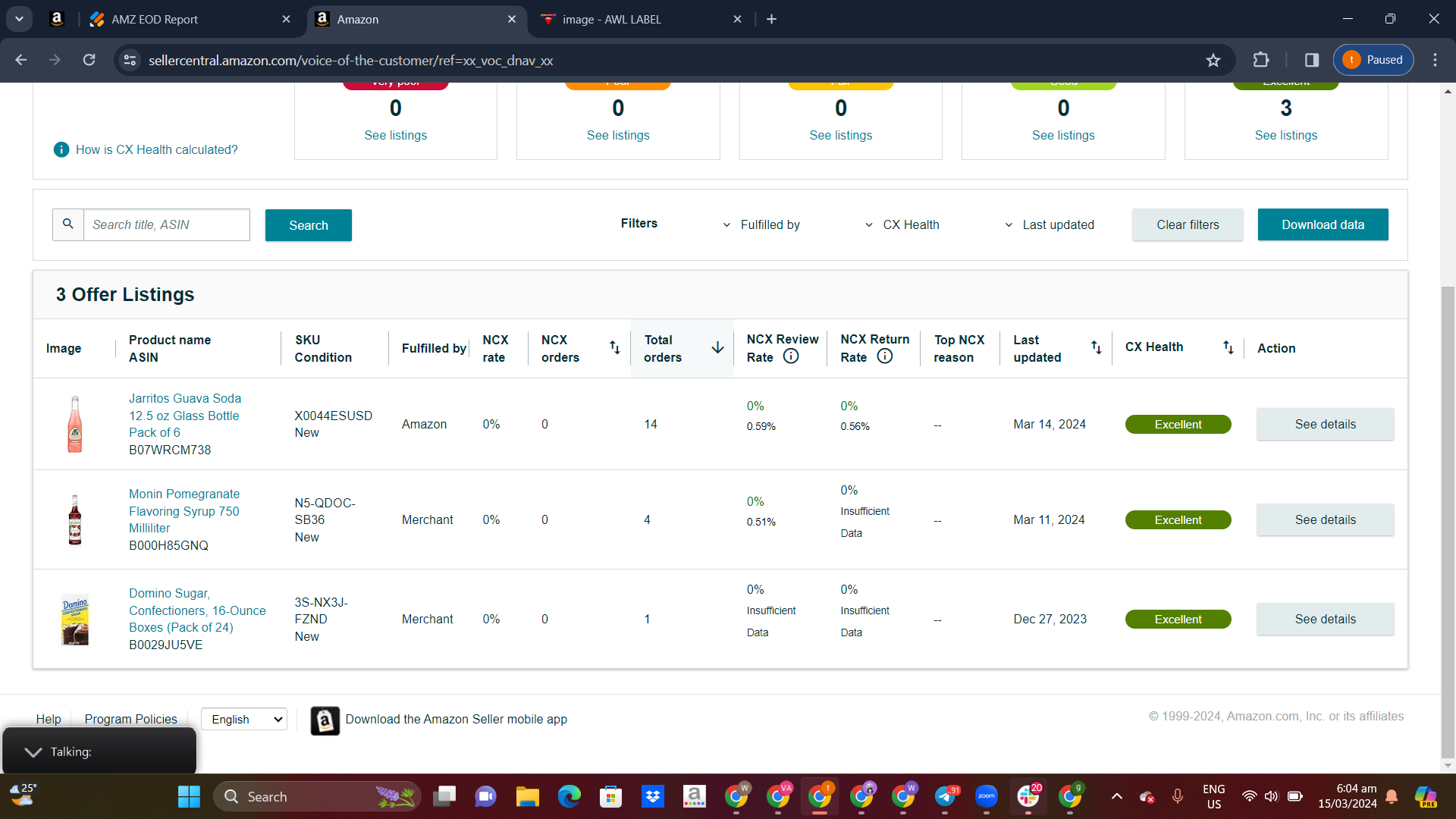Viewport: 1456px width, 819px height.
Task: Click See listings under the count of 3
Action: (x=1286, y=136)
